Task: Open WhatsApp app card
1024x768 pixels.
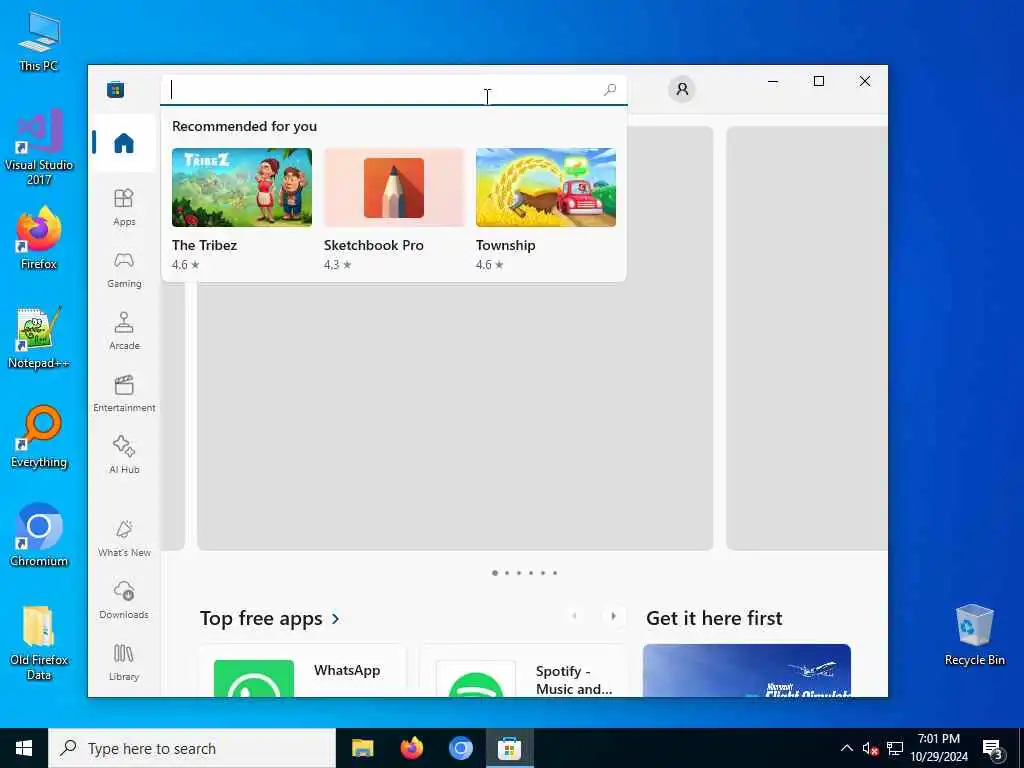Action: [x=303, y=671]
